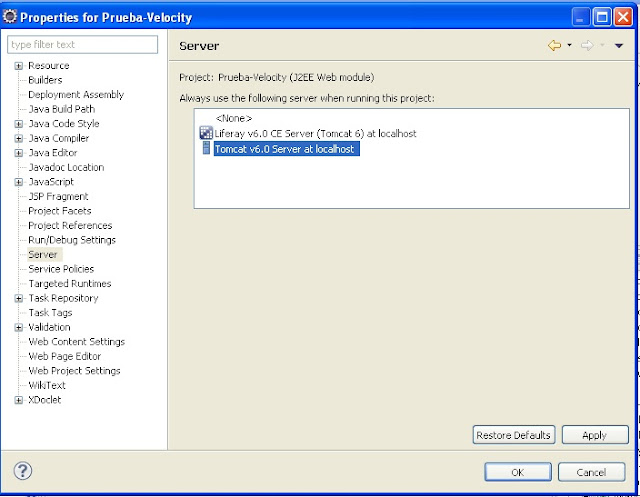This screenshot has width=640, height=497.
Task: Expand the Validation tree node
Action: (x=18, y=327)
